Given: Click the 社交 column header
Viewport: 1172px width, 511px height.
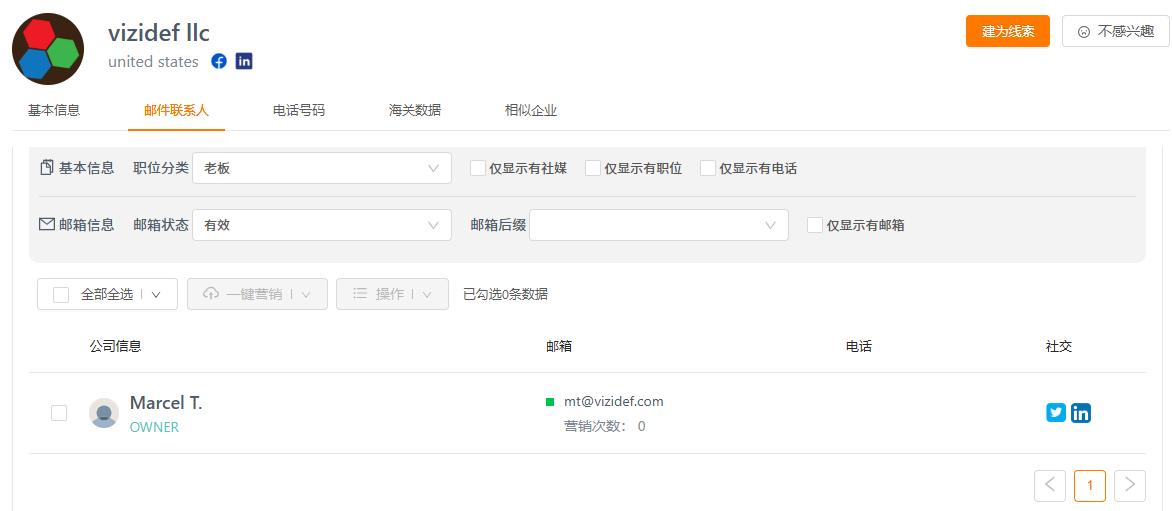Looking at the screenshot, I should [x=1059, y=347].
